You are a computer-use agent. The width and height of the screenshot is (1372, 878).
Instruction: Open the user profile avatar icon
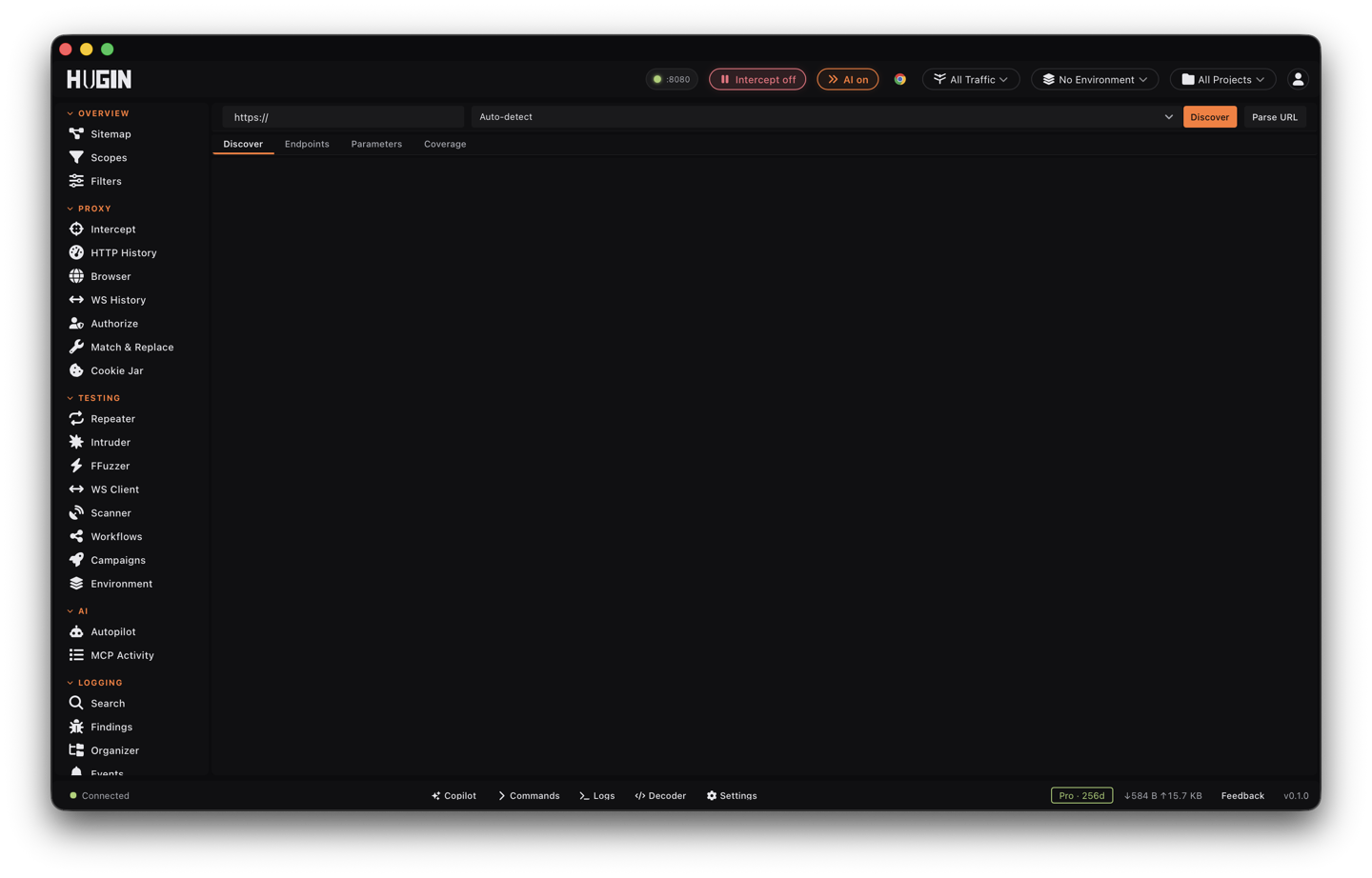click(x=1298, y=79)
